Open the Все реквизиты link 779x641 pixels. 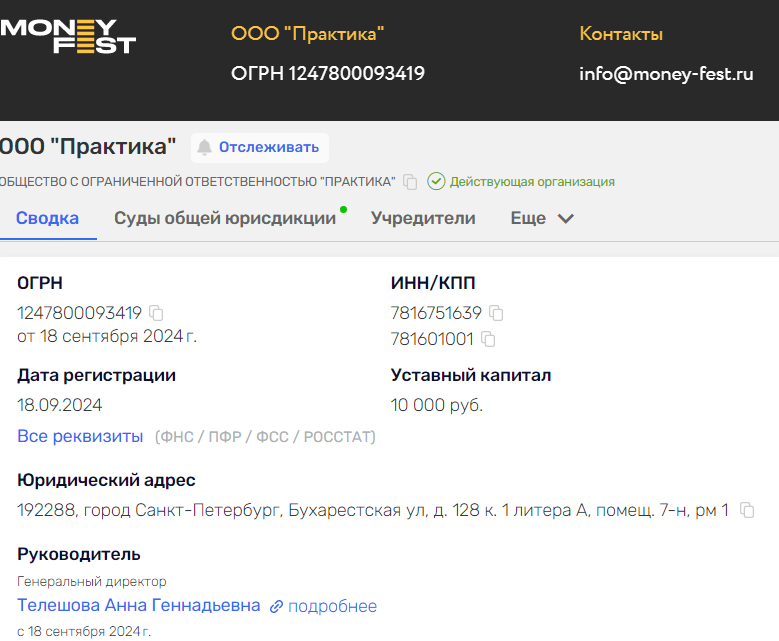pyautogui.click(x=80, y=436)
